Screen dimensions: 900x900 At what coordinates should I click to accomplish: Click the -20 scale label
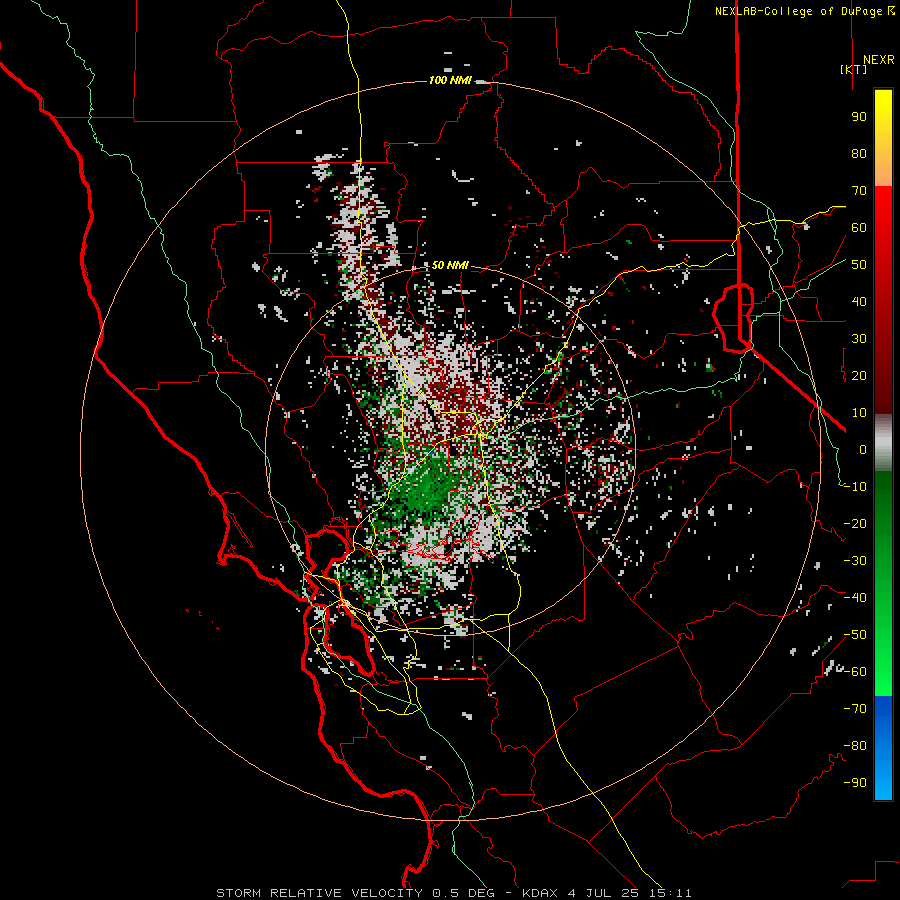click(x=855, y=524)
